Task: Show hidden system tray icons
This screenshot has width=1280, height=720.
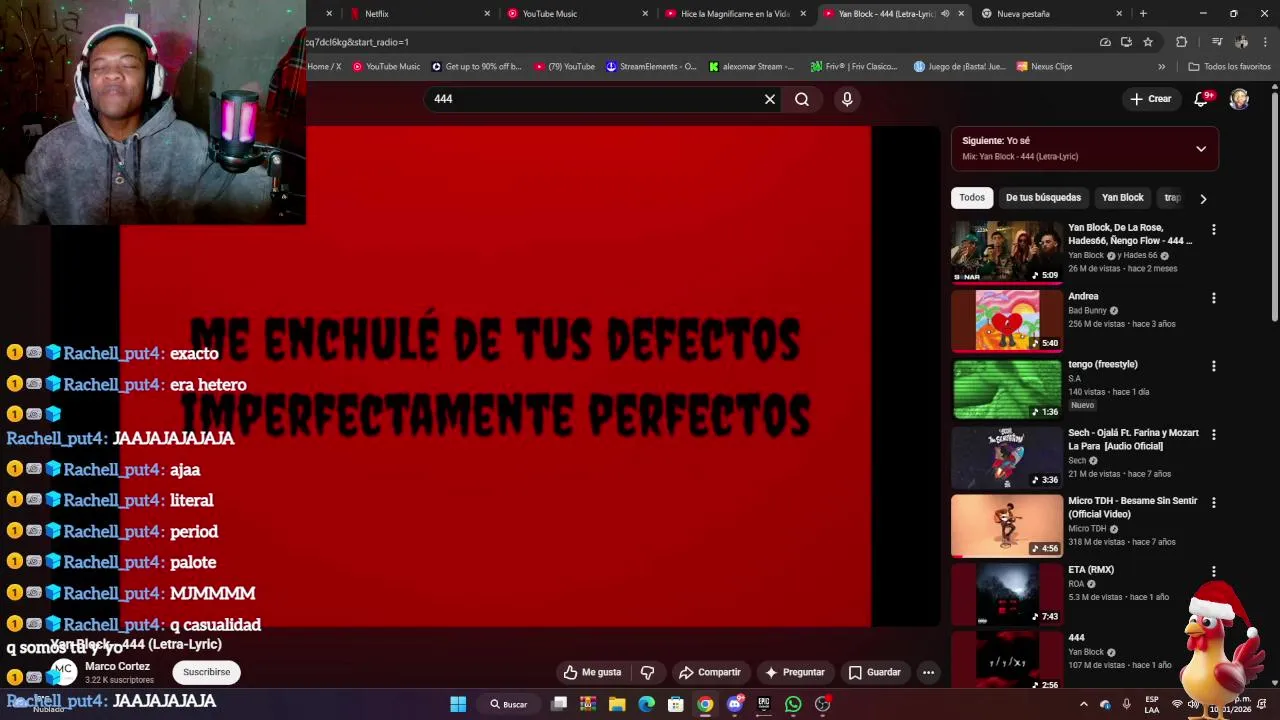Action: click(1083, 704)
